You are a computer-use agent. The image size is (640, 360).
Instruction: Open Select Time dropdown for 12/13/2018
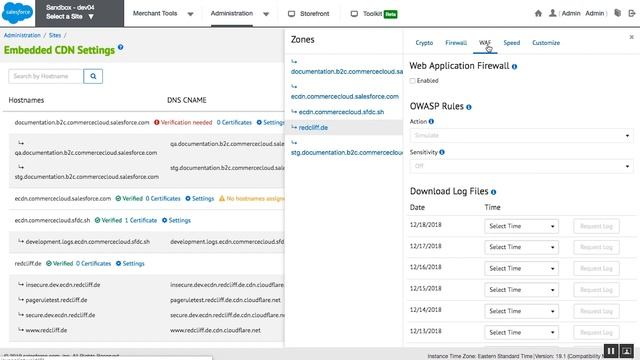[x=521, y=332]
